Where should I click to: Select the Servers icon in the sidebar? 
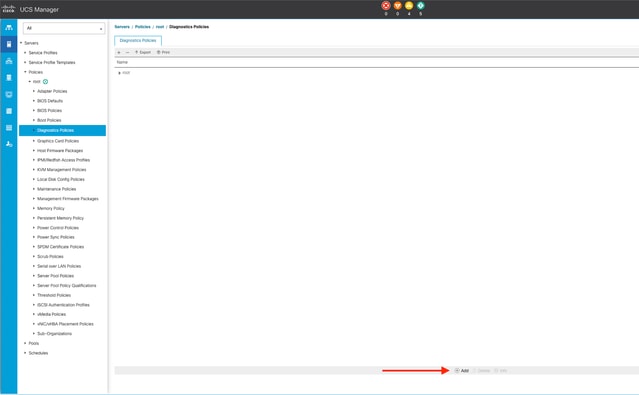click(x=9, y=44)
